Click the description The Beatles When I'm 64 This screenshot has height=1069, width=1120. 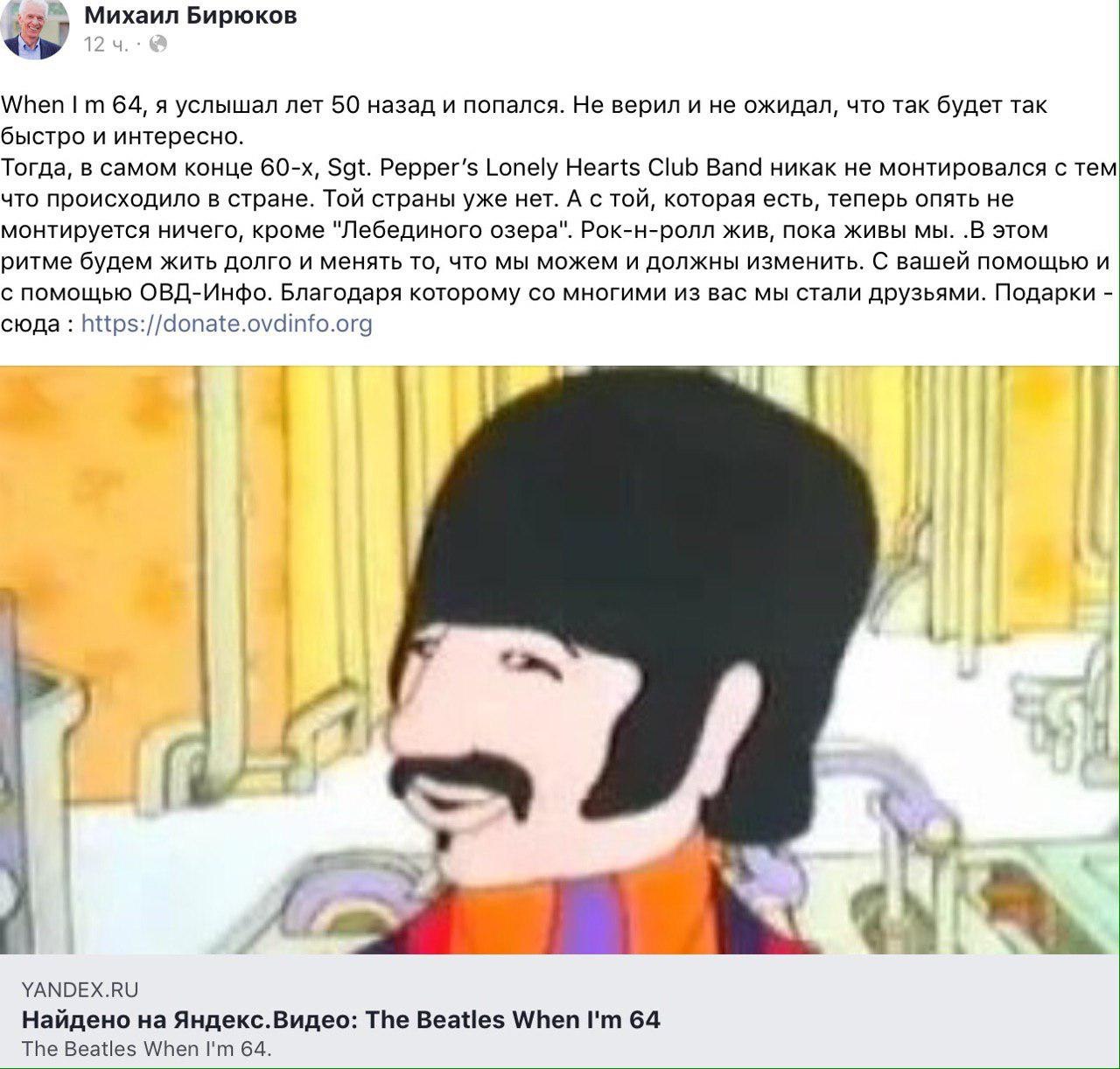(146, 1049)
